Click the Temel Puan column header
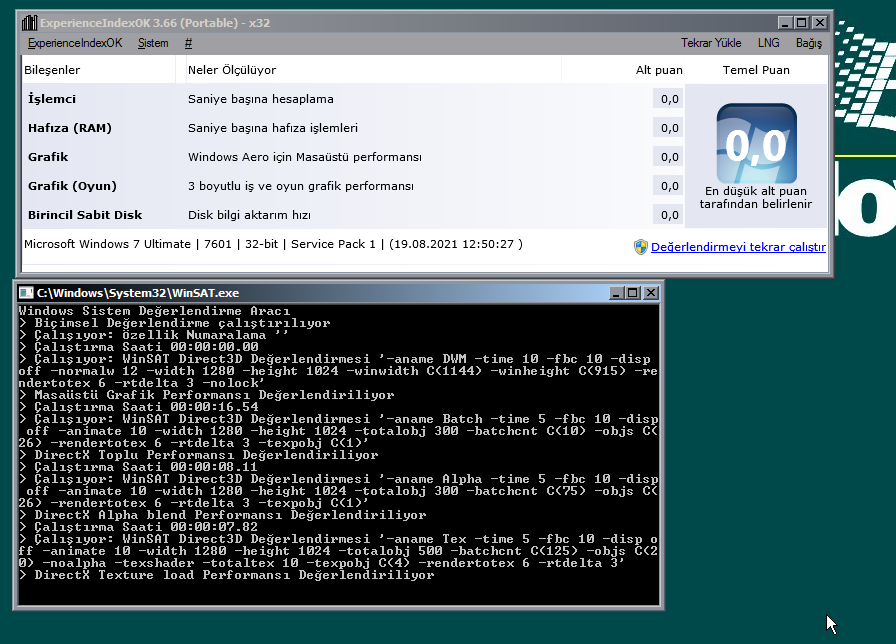Viewport: 896px width, 644px height. click(756, 70)
